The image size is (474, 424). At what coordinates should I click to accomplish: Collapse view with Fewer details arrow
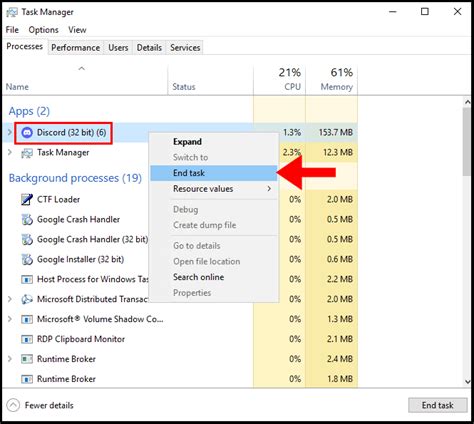coord(13,405)
